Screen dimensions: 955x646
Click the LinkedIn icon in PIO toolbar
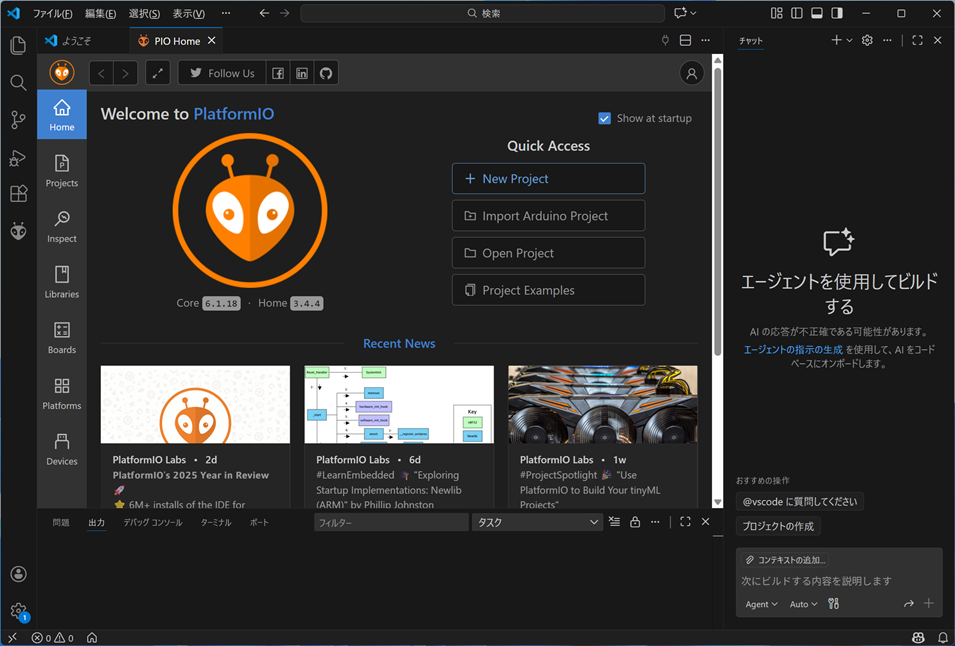click(x=302, y=73)
